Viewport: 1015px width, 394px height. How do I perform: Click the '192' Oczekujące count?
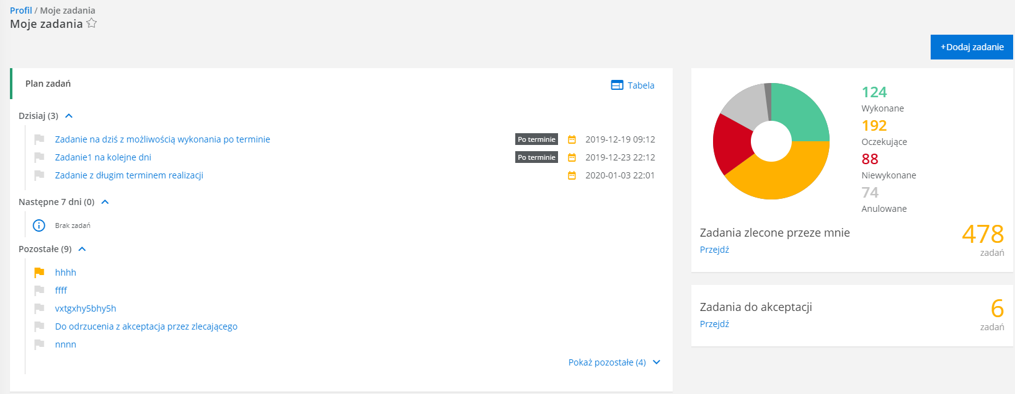(874, 126)
